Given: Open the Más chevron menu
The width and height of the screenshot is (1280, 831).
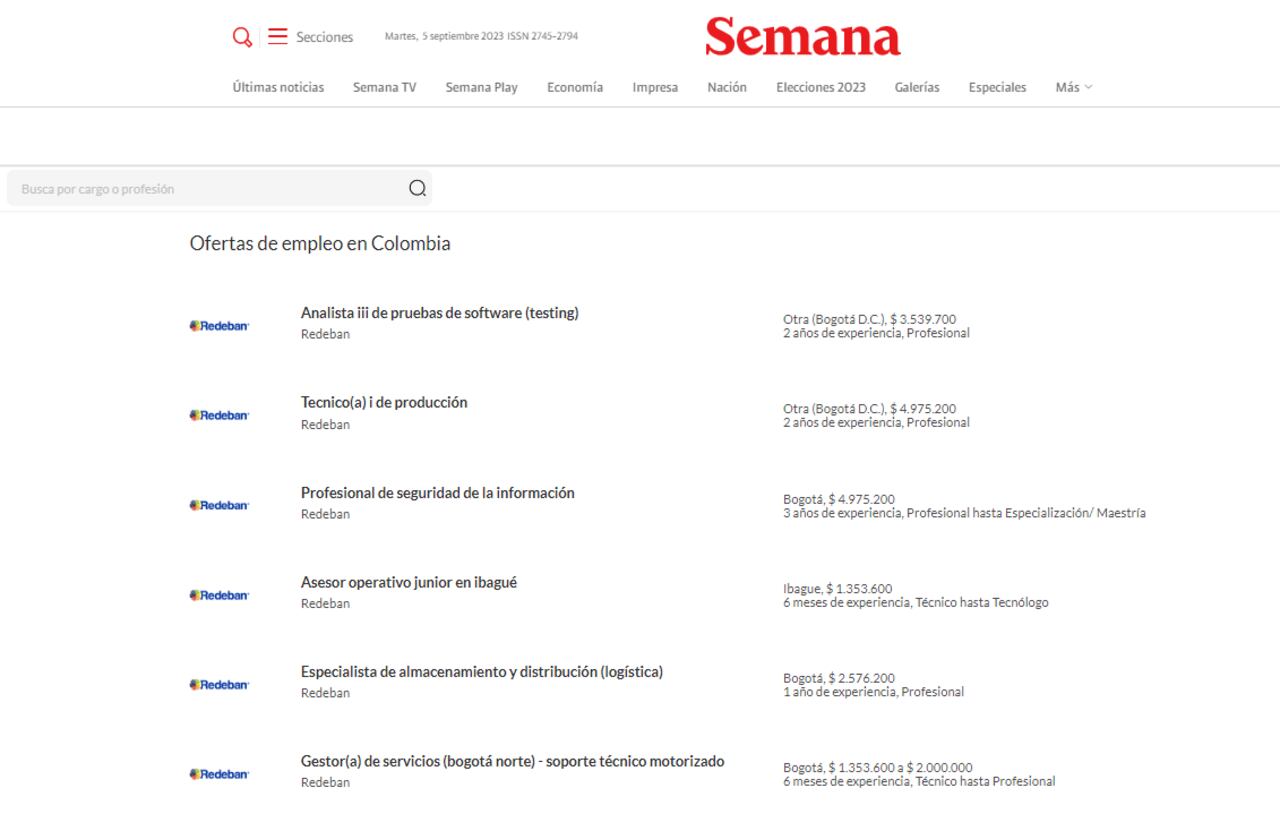Looking at the screenshot, I should pos(1087,87).
